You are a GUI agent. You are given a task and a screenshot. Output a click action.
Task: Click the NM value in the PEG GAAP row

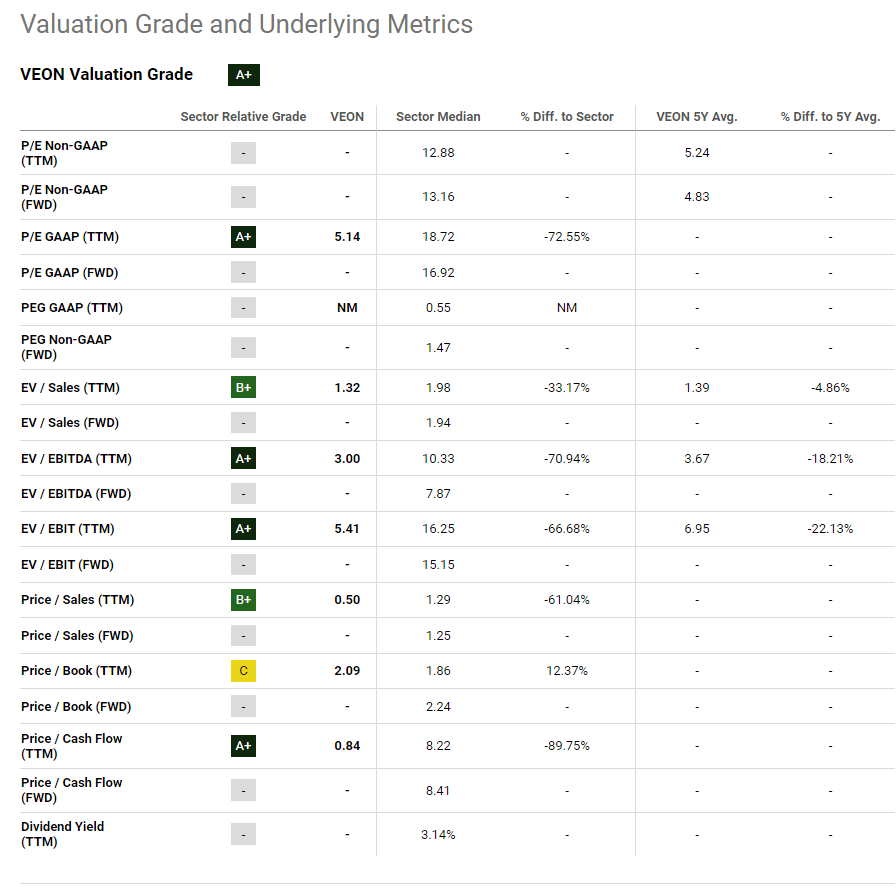(x=347, y=308)
